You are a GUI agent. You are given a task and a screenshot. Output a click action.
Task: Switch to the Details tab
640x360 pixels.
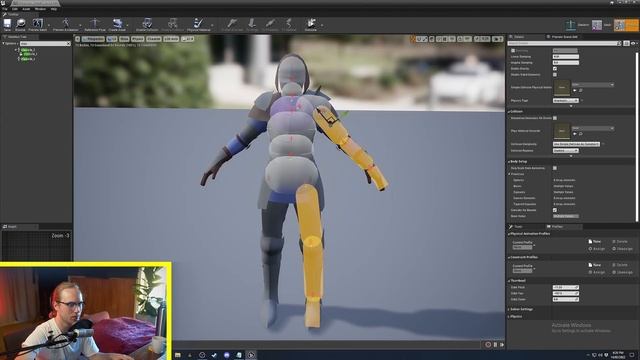tap(518, 37)
